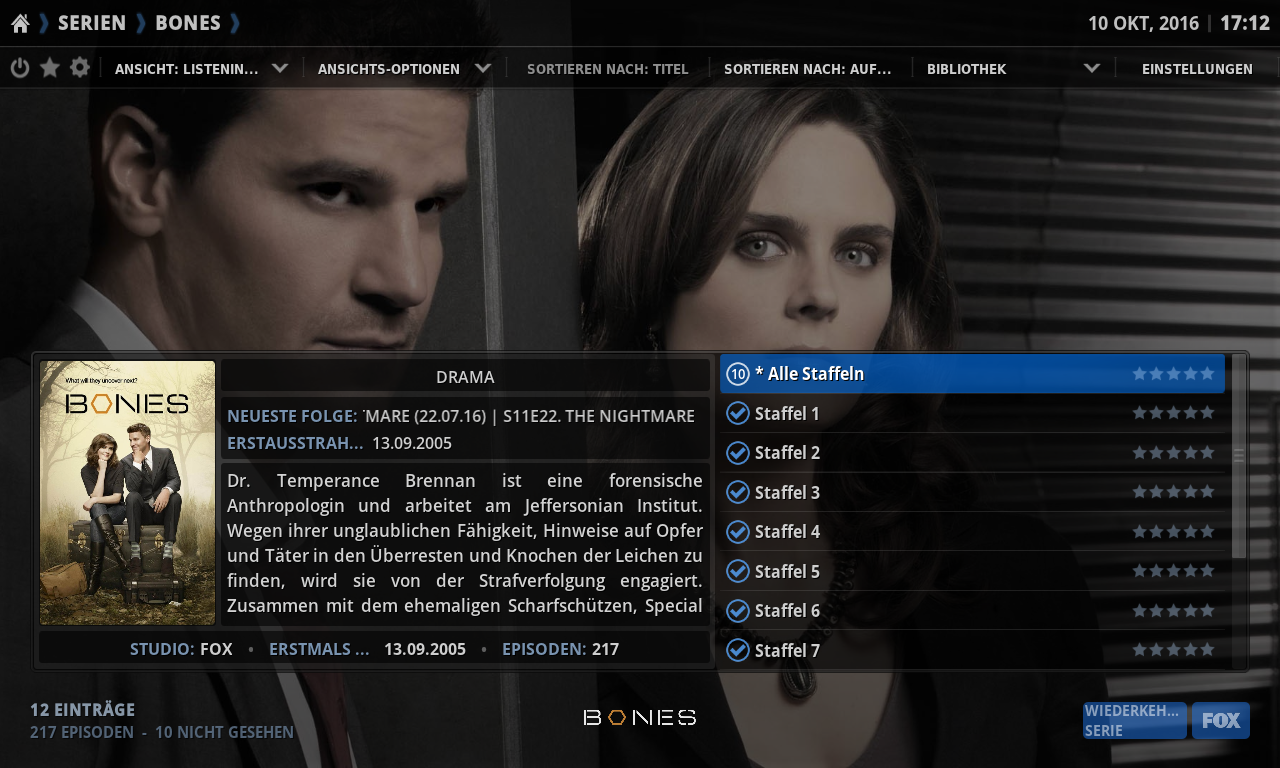The height and width of the screenshot is (768, 1280).
Task: Toggle watched checkmark on Staffel 1
Action: coord(738,413)
